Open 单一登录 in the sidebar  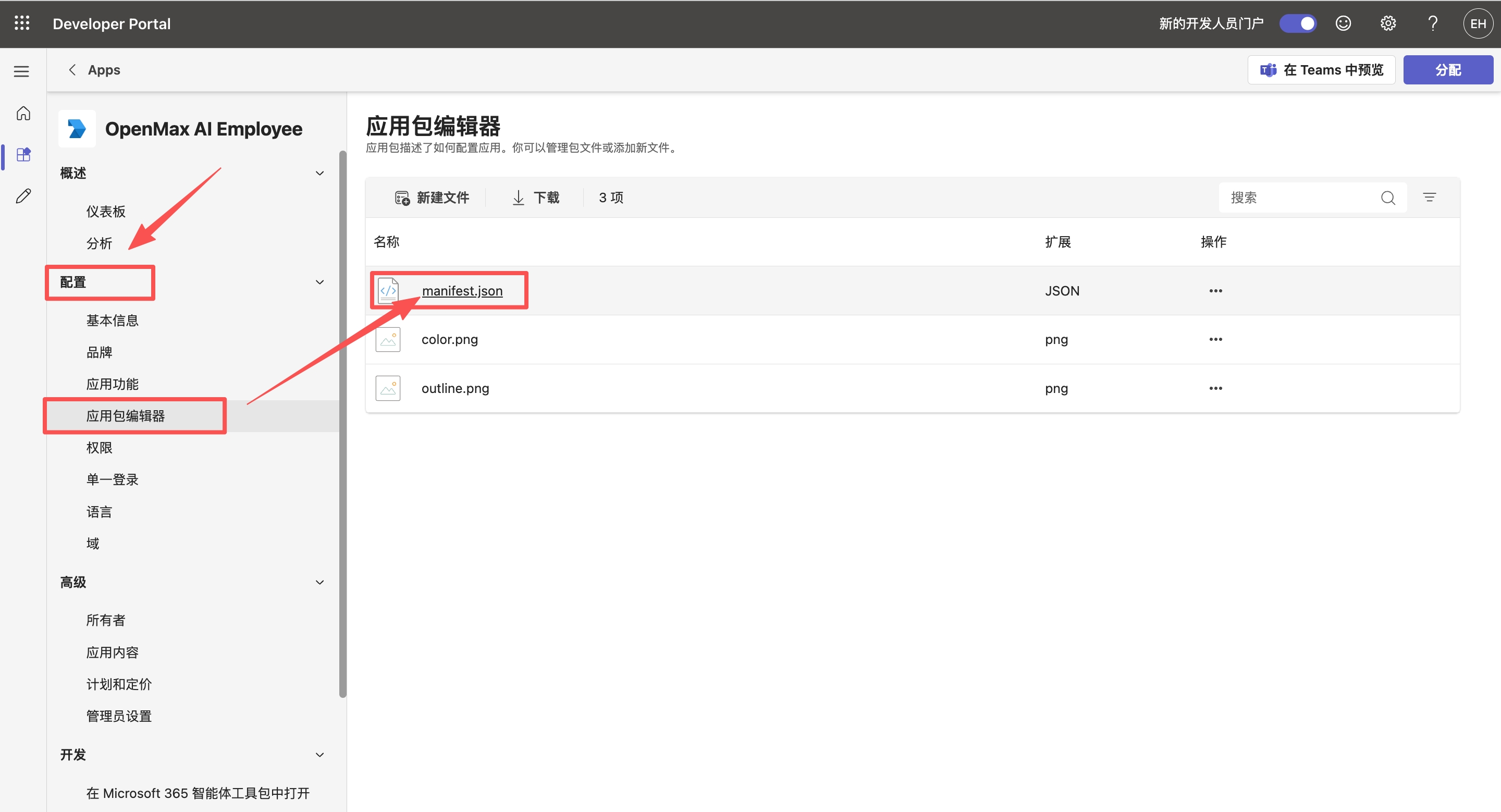click(112, 479)
